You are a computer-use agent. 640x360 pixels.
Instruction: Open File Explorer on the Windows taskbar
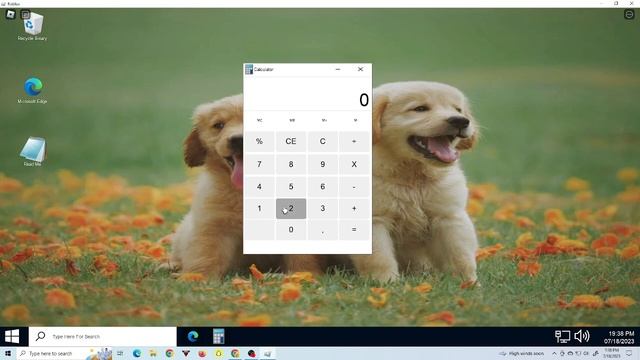tap(153, 353)
